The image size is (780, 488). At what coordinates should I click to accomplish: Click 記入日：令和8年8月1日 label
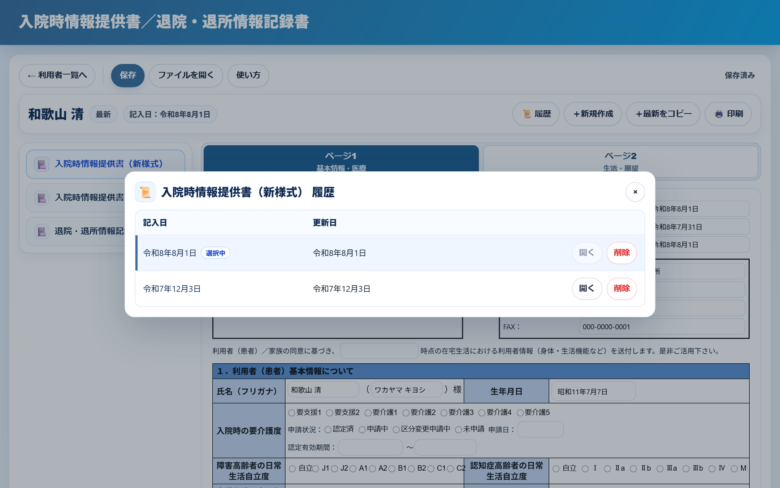(x=170, y=114)
